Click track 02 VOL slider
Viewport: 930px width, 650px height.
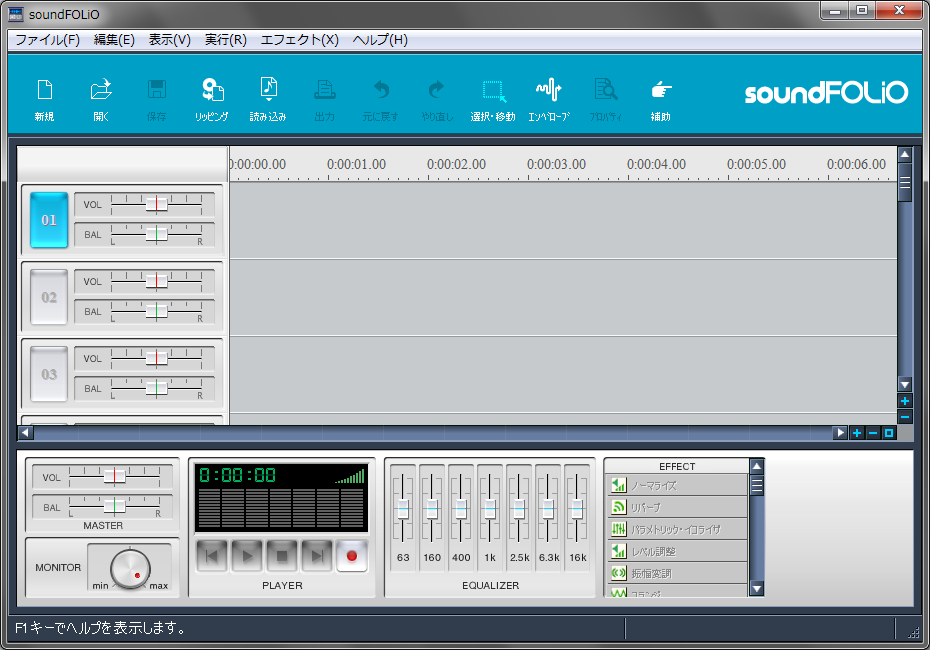pos(157,282)
